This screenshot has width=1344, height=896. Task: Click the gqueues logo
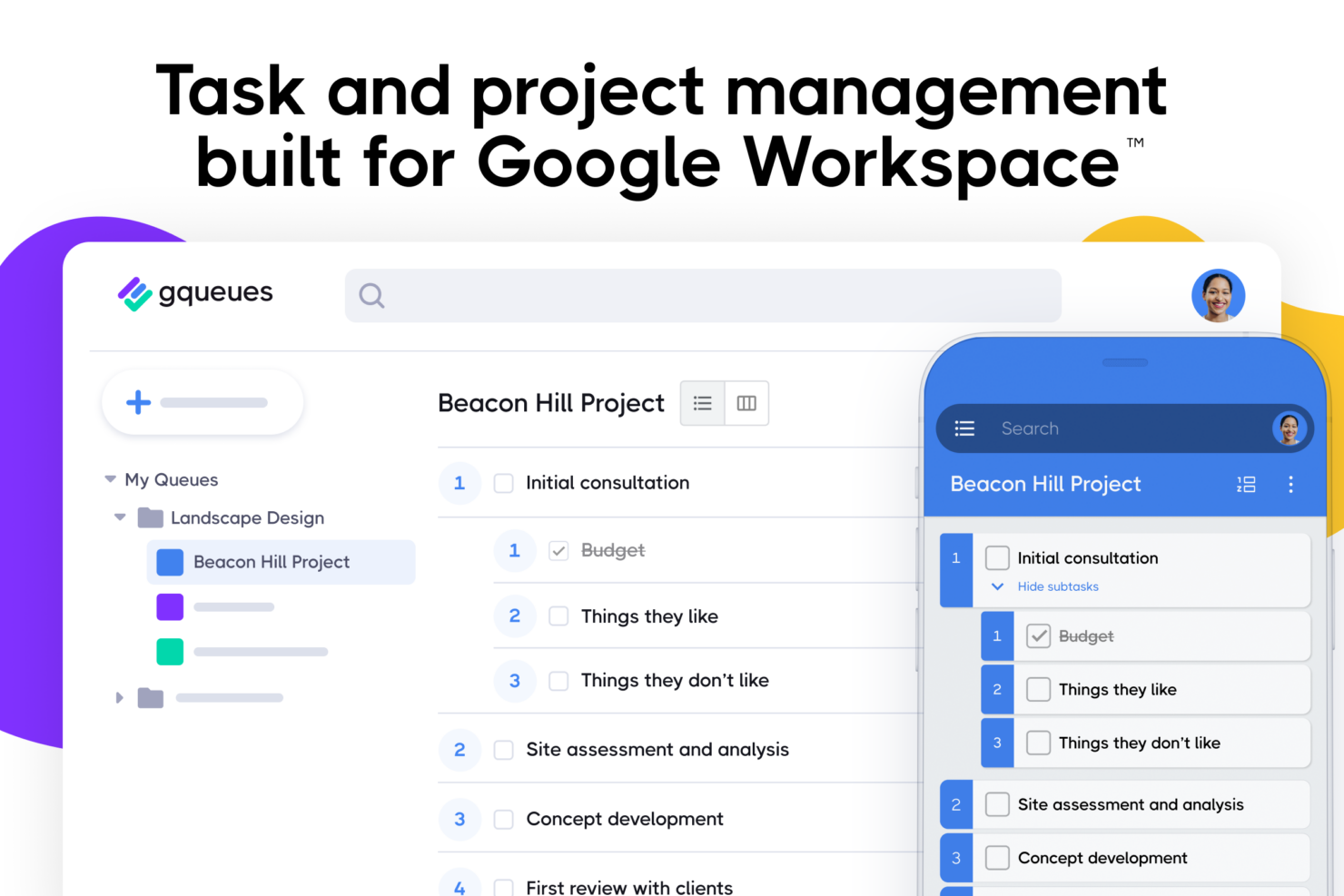[x=195, y=293]
